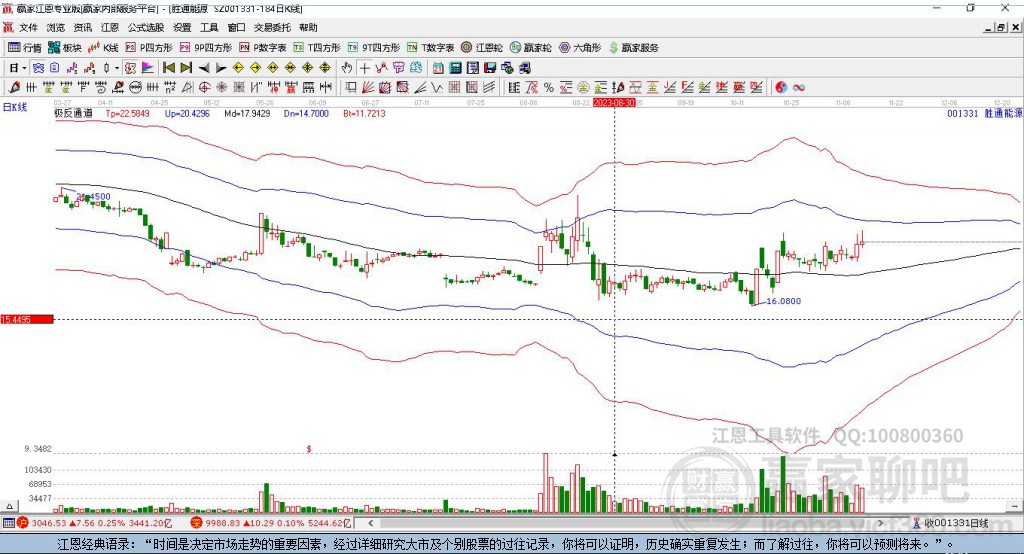Select the Gann fan lines tool
Screen dimensions: 1024x554
[368, 88]
